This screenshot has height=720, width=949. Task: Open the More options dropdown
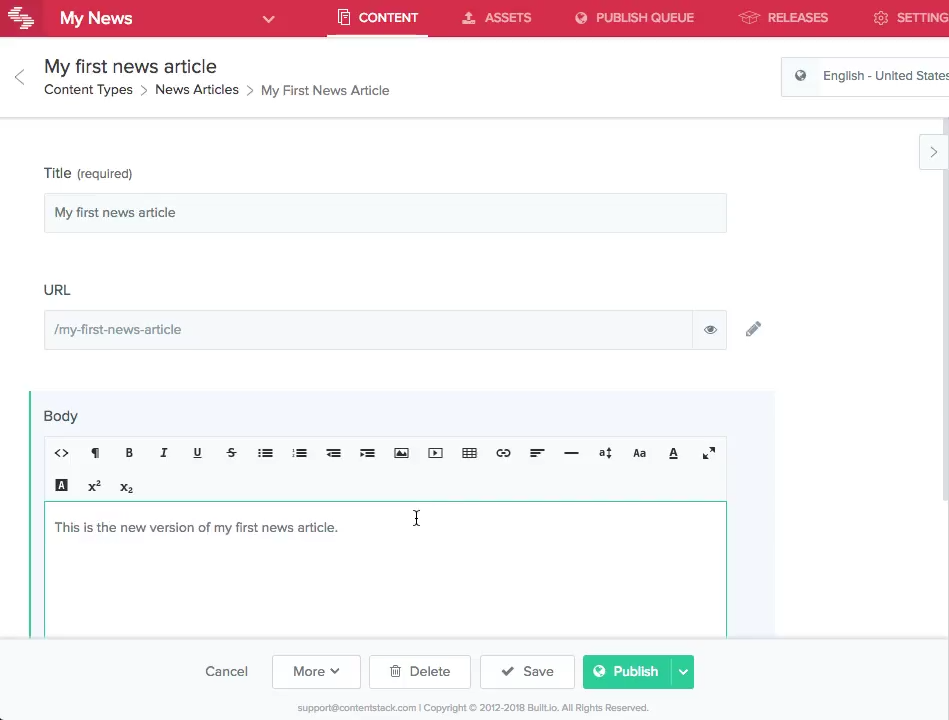[x=316, y=672]
